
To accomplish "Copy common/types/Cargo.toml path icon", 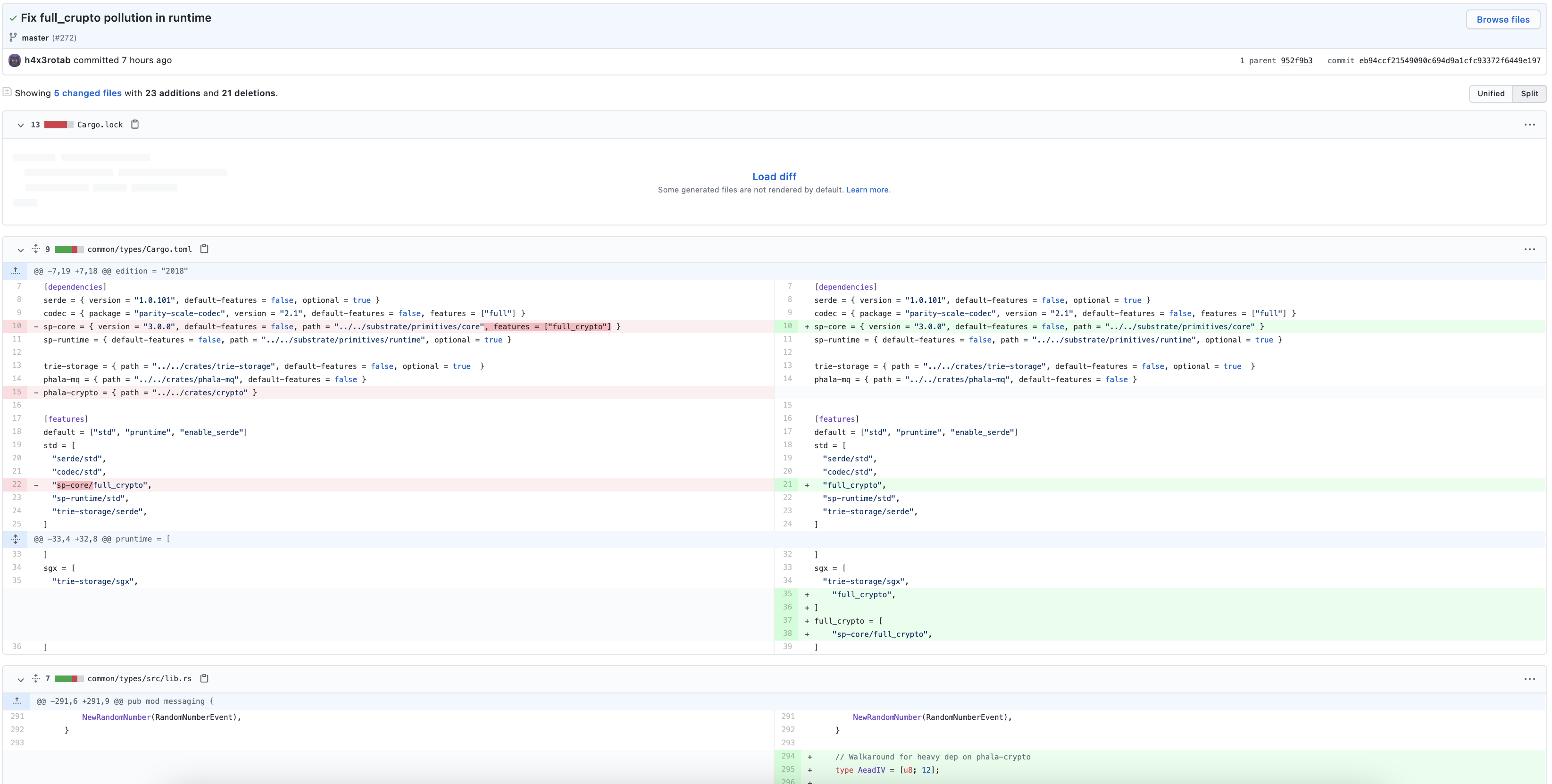I will pos(204,249).
